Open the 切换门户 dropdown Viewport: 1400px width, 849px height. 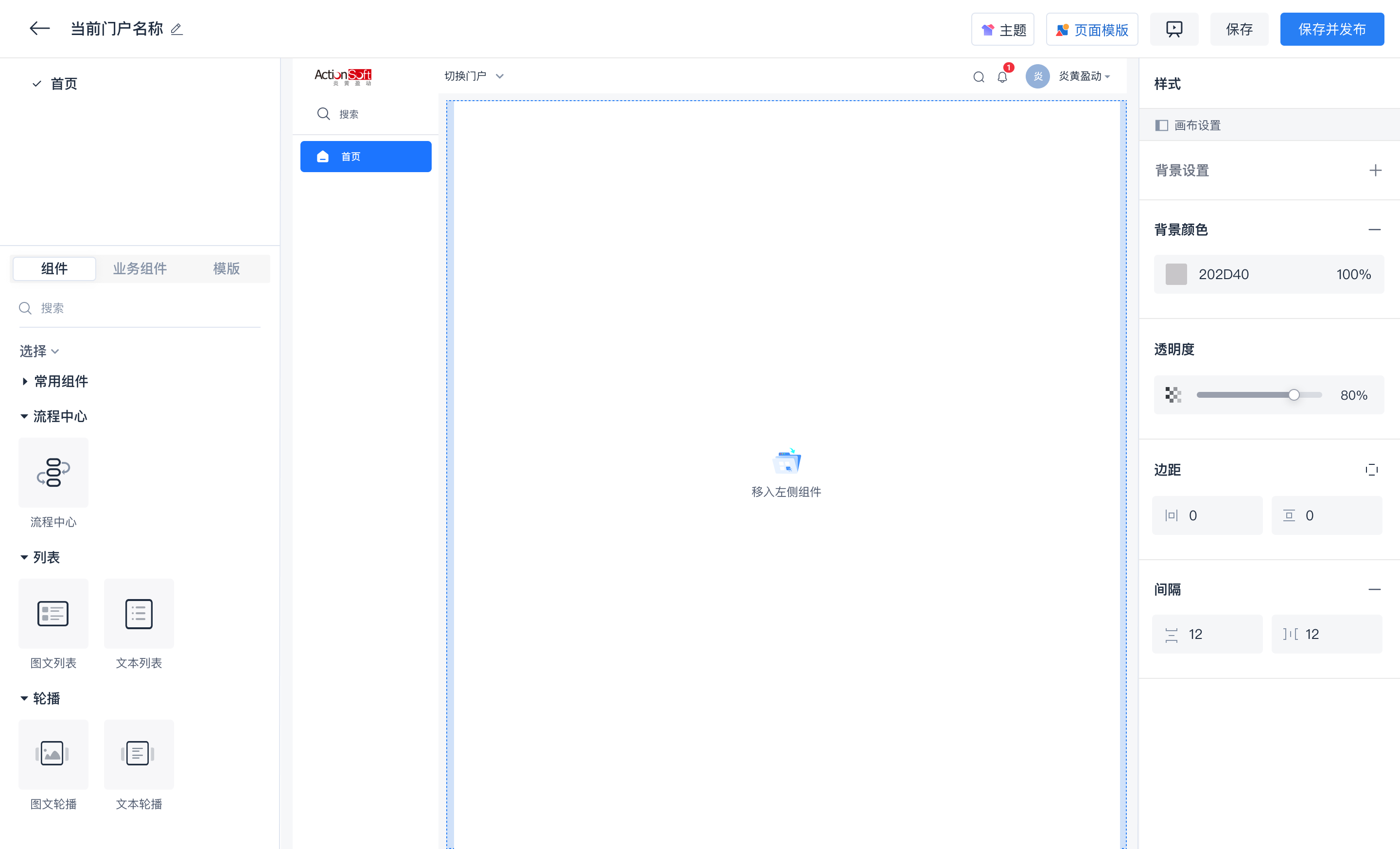point(474,76)
